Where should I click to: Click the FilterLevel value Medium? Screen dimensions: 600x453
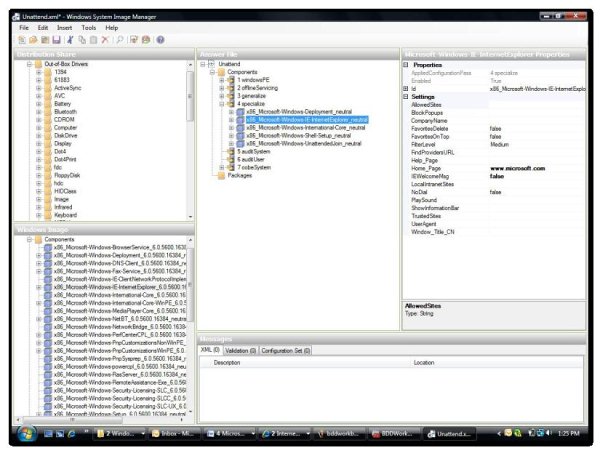499,145
